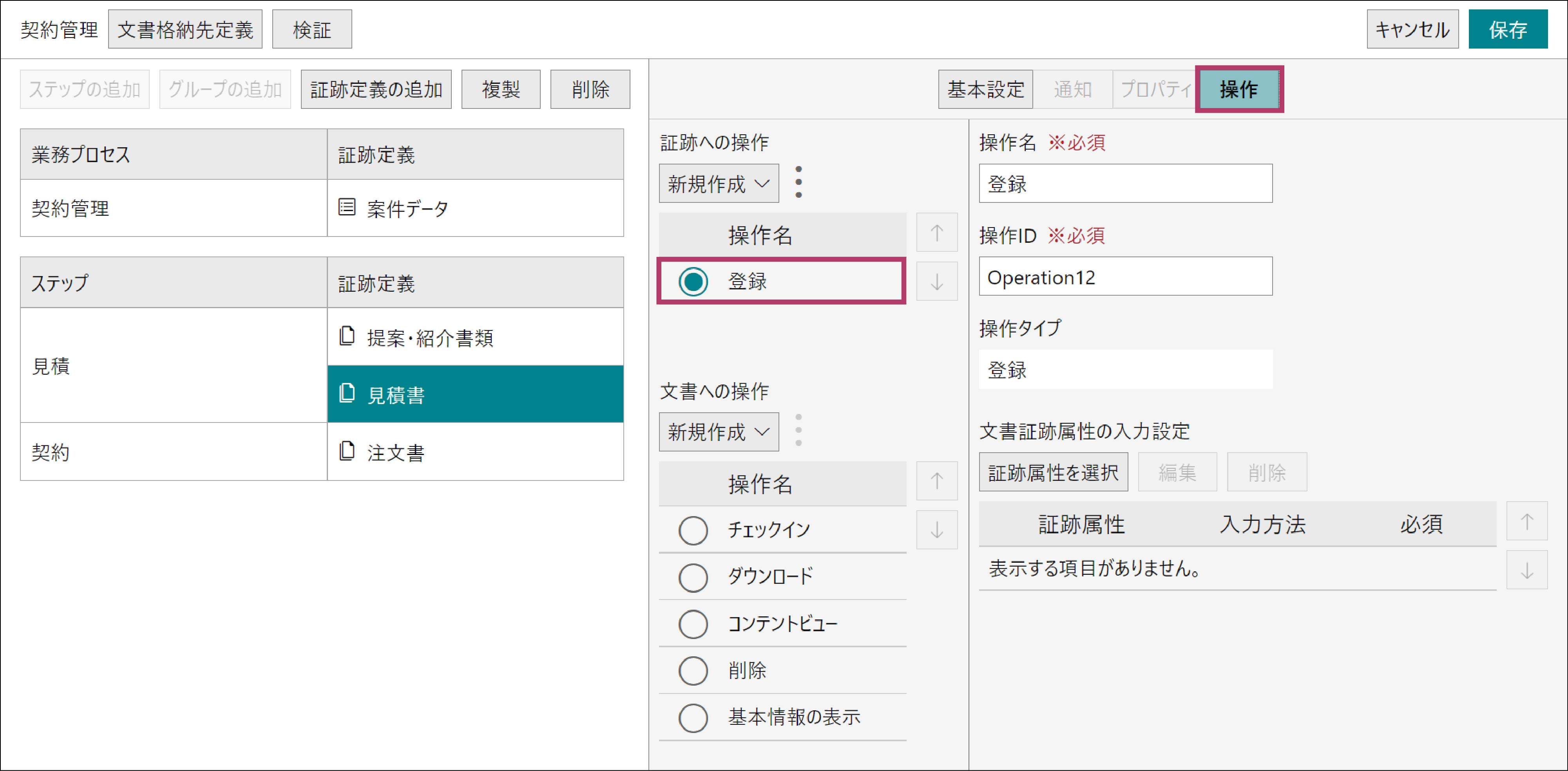Click the グループの追加 button
The width and height of the screenshot is (1568, 771).
coord(225,89)
